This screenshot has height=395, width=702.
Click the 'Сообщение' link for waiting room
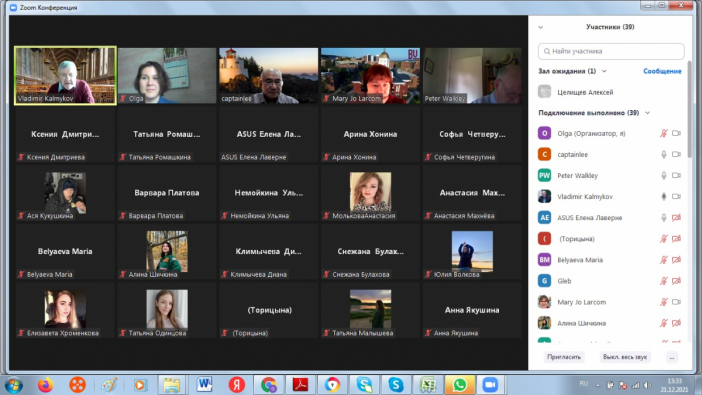(x=662, y=71)
